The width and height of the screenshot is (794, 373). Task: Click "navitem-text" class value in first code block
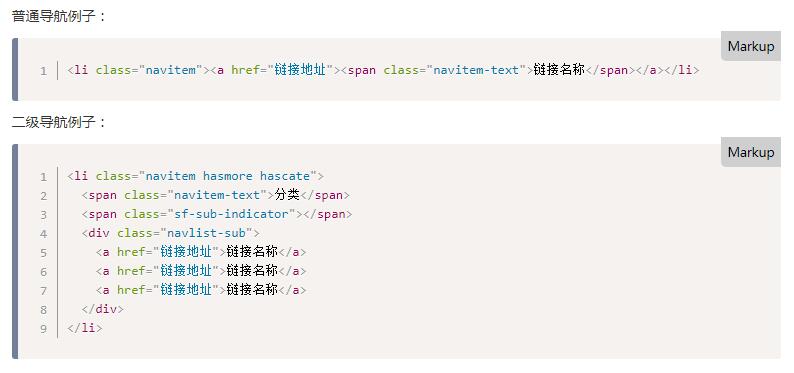[477, 70]
